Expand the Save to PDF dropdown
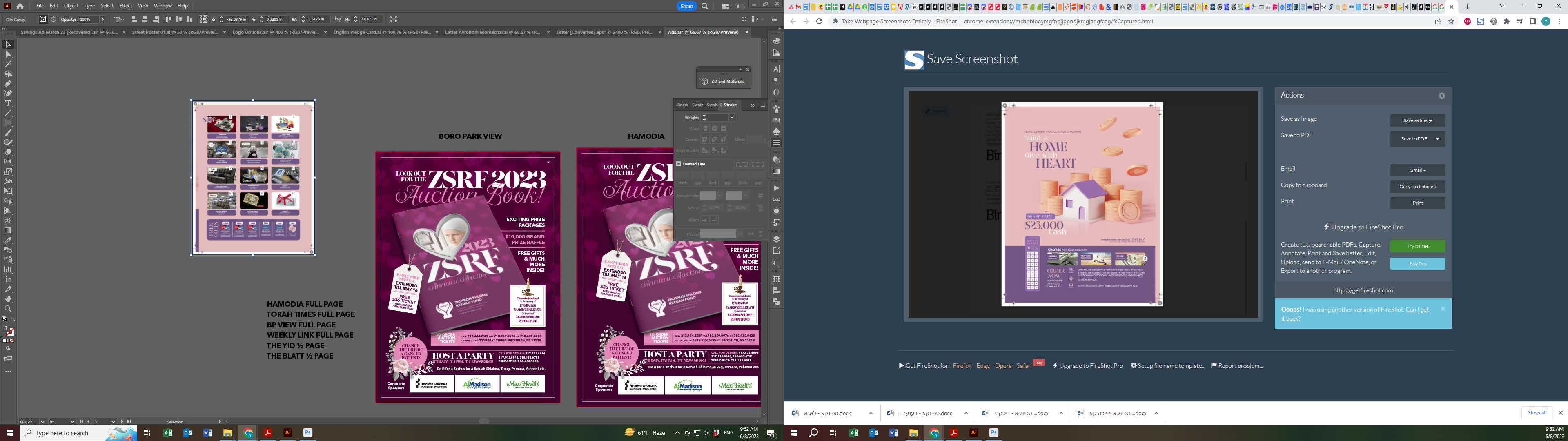1568x441 pixels. (x=1437, y=139)
